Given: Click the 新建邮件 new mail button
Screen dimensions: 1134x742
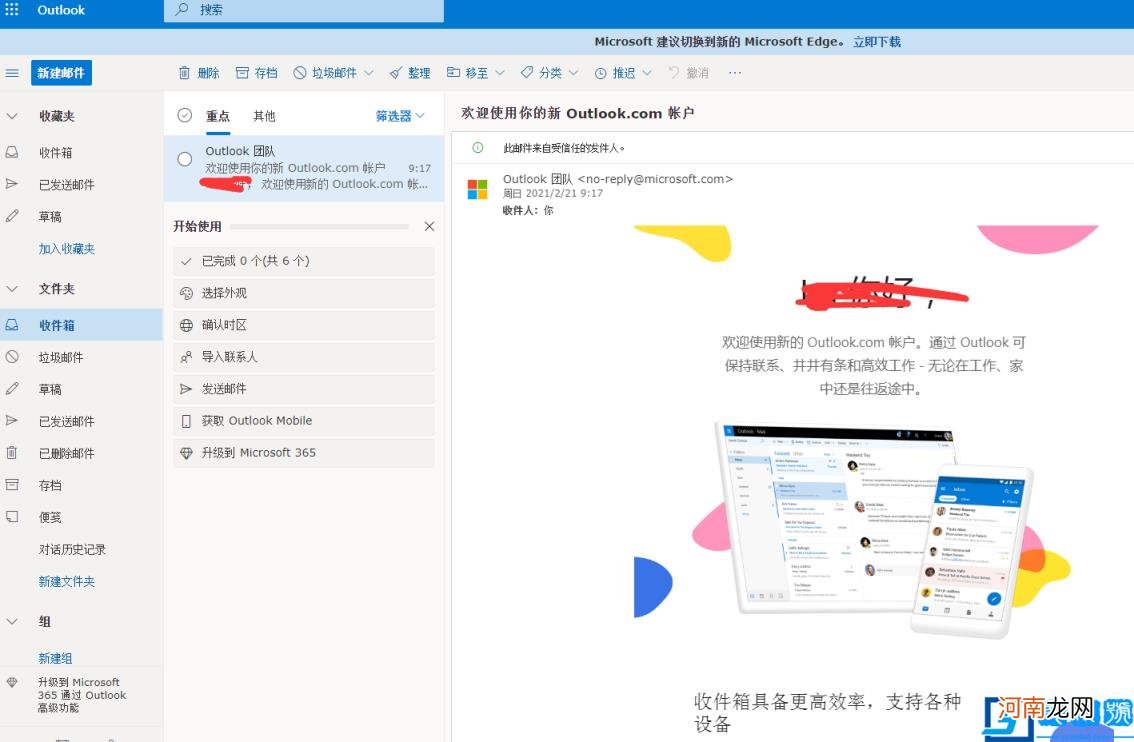Looking at the screenshot, I should tap(61, 72).
